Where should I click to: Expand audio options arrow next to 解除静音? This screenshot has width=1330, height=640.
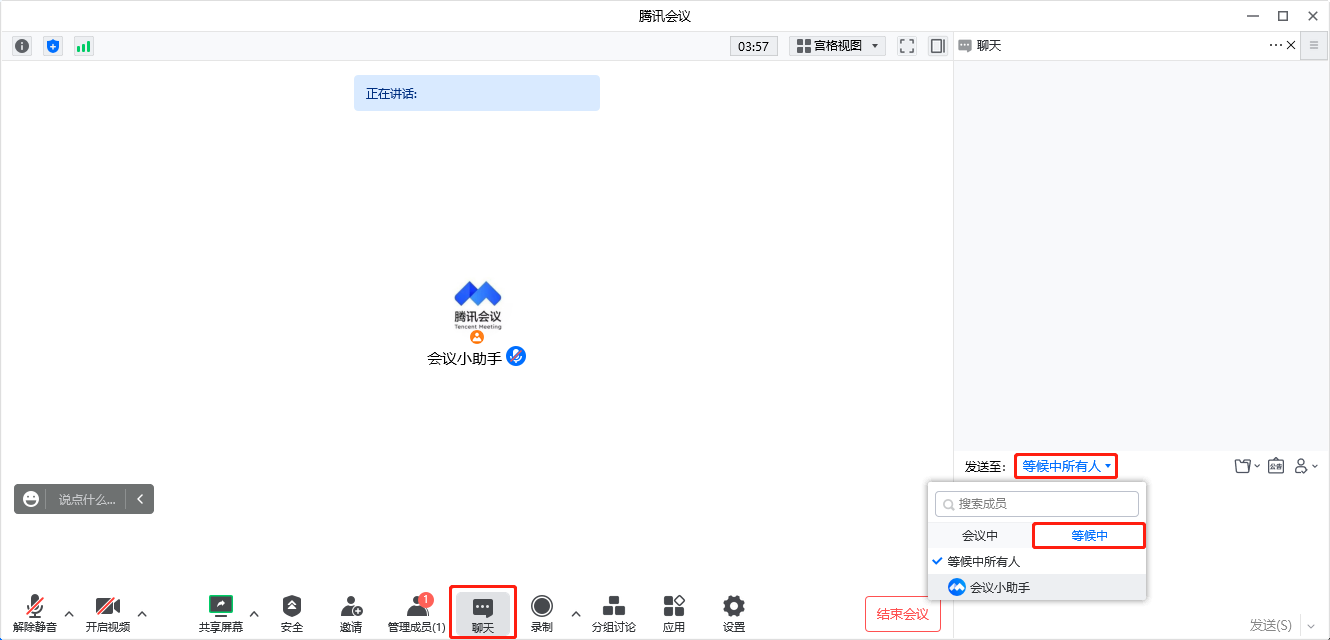[69, 613]
